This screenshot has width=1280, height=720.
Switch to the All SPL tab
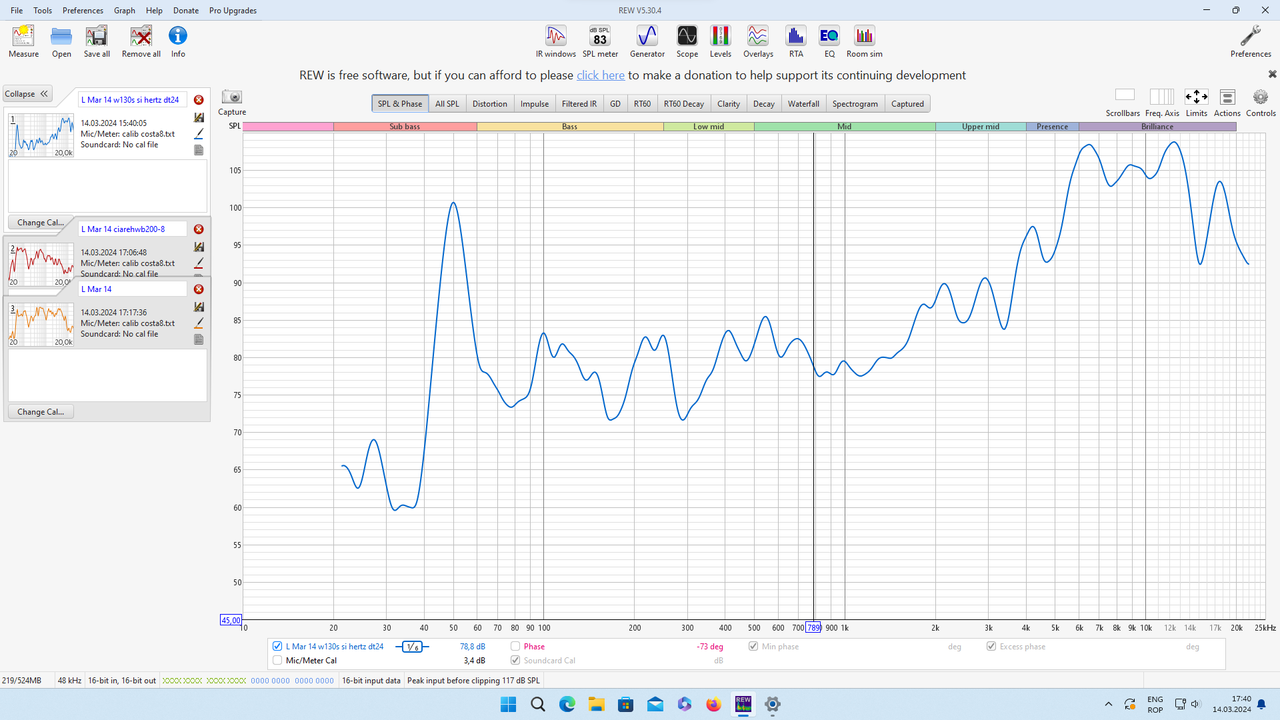coord(447,104)
